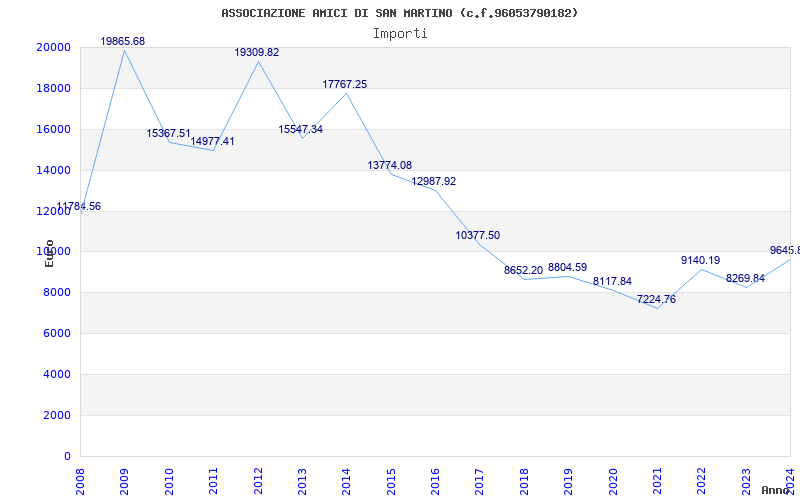This screenshot has height=500, width=800.
Task: Select the x-axis year 2016
Action: pos(435,481)
